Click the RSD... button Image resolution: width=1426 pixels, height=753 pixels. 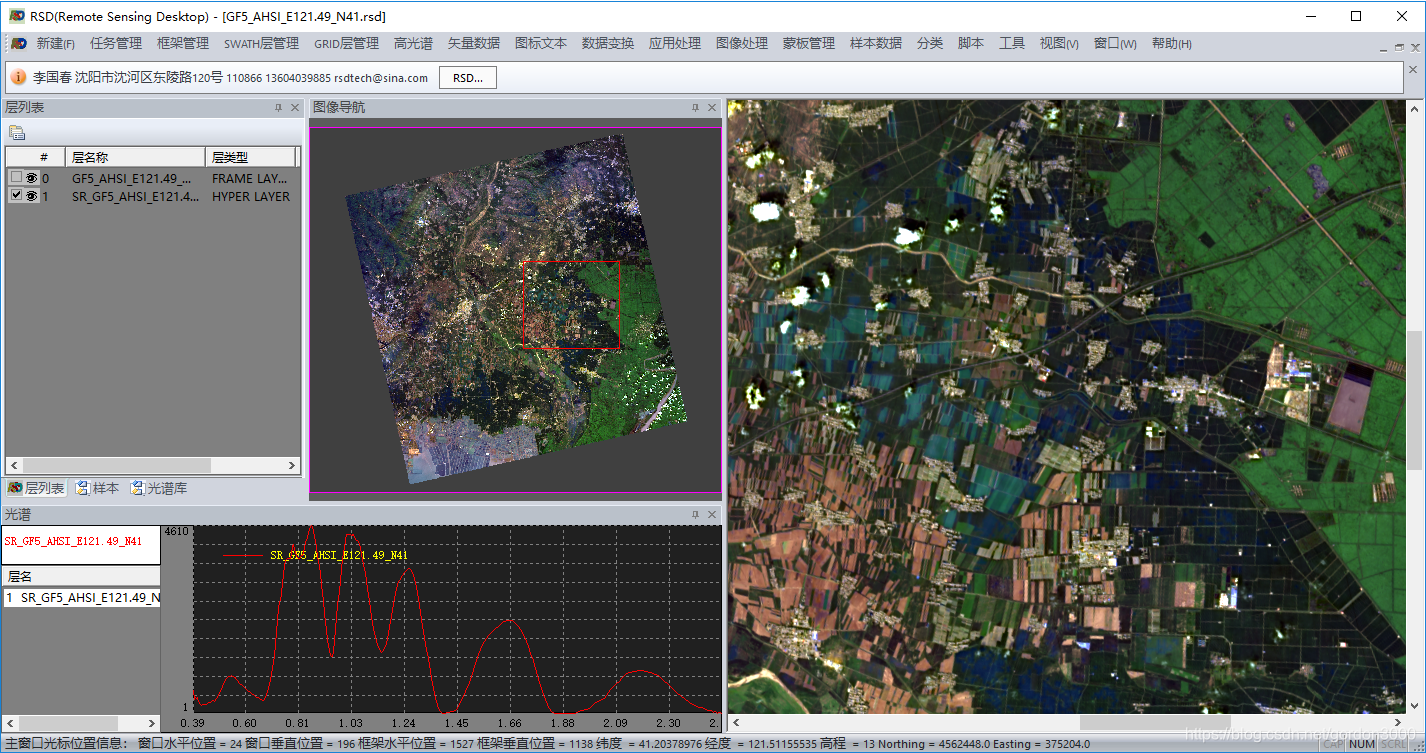(x=468, y=77)
